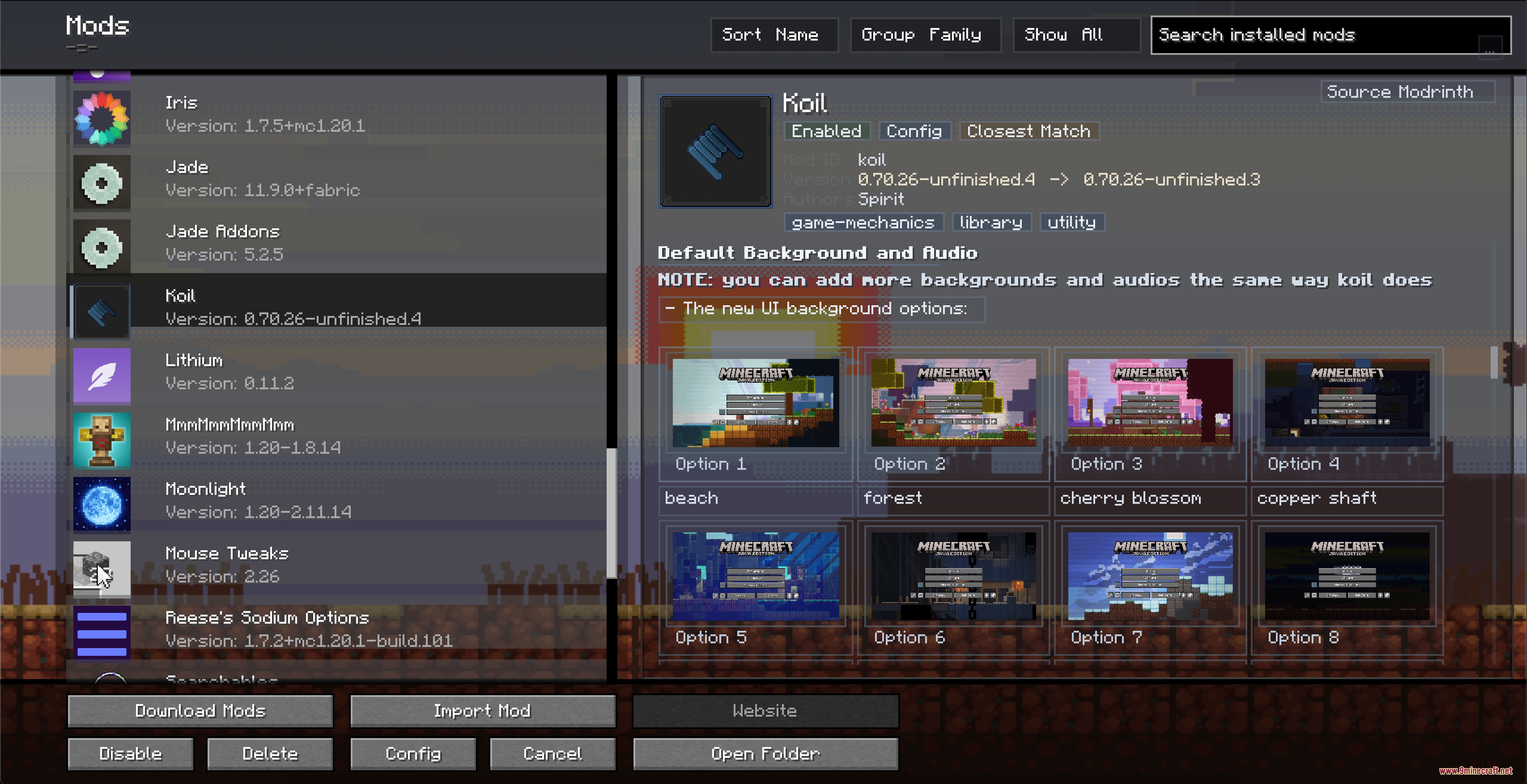The width and height of the screenshot is (1527, 784).
Task: Click the Moonlight moon icon
Action: tap(102, 505)
